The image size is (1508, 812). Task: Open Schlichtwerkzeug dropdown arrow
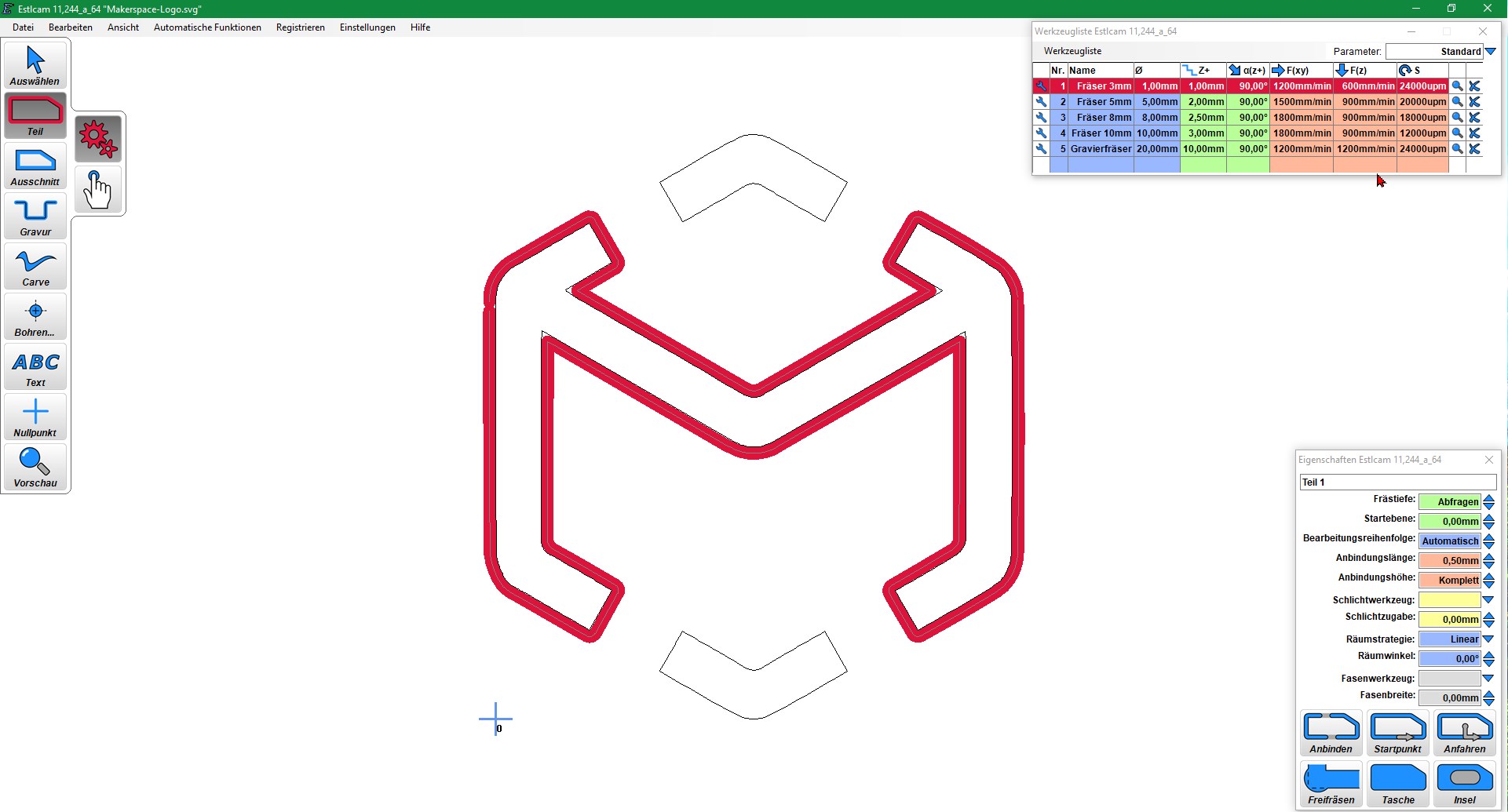[x=1488, y=600]
